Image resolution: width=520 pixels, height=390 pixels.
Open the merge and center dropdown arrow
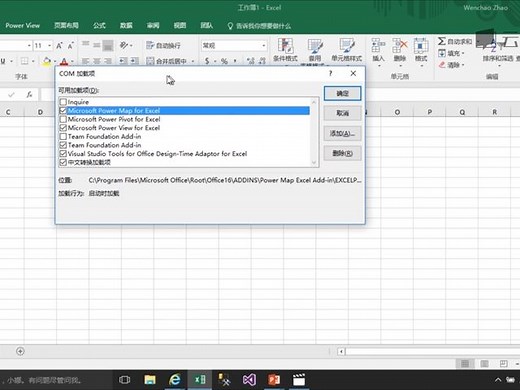point(193,61)
